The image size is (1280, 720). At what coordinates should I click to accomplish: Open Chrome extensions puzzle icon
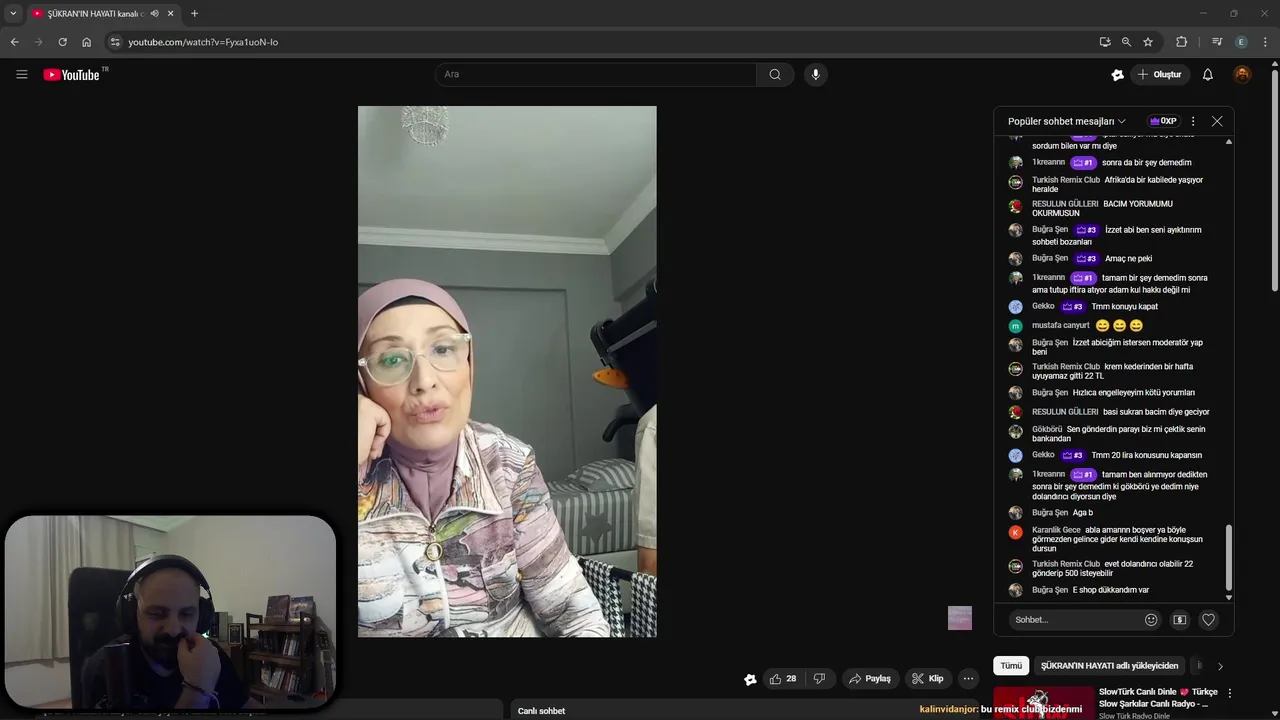pyautogui.click(x=1181, y=42)
